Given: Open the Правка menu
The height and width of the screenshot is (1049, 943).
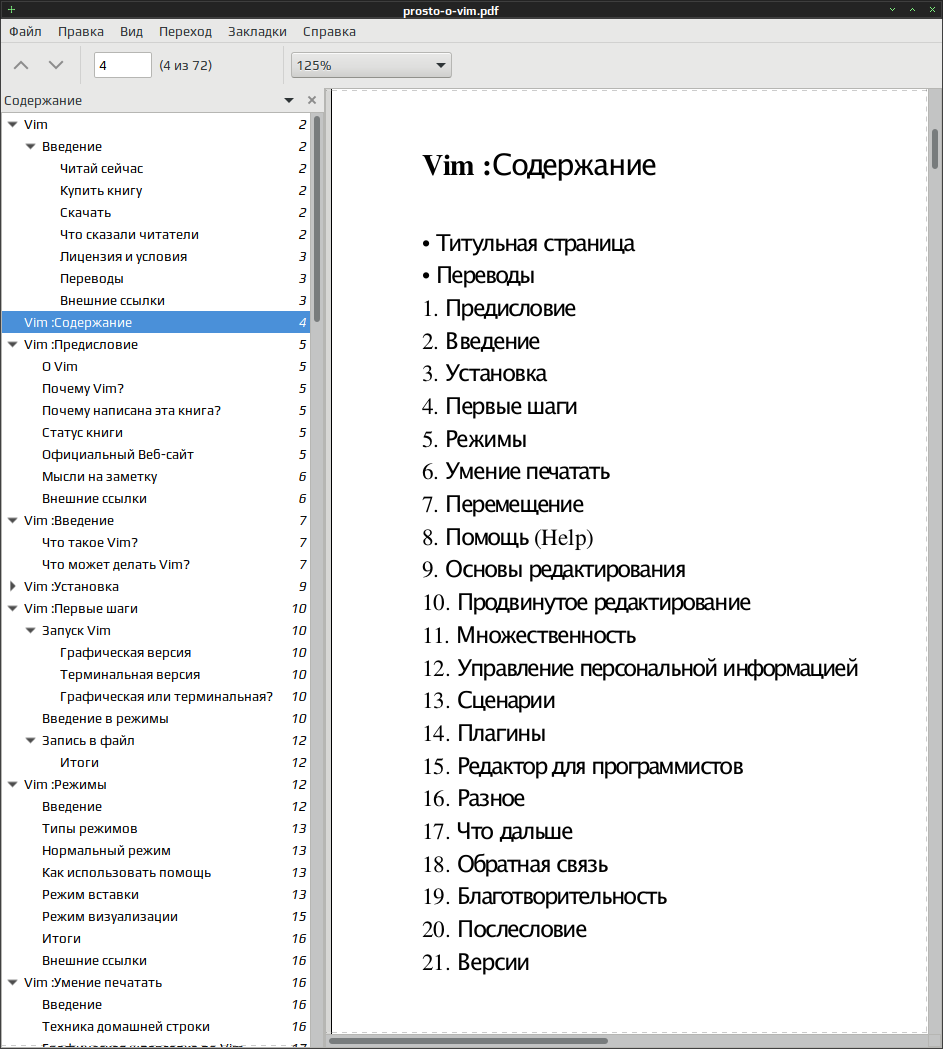Looking at the screenshot, I should [x=81, y=31].
